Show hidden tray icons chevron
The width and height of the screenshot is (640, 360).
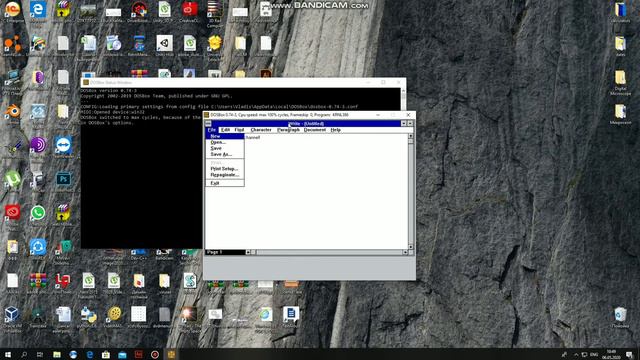tap(576, 354)
